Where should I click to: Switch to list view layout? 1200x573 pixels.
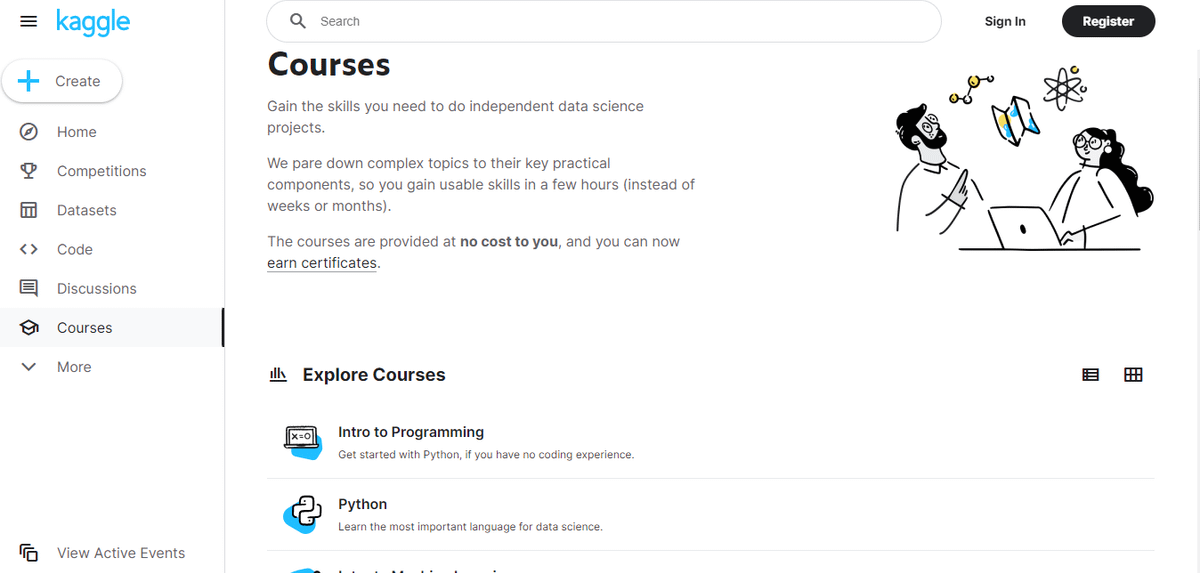pyautogui.click(x=1091, y=375)
